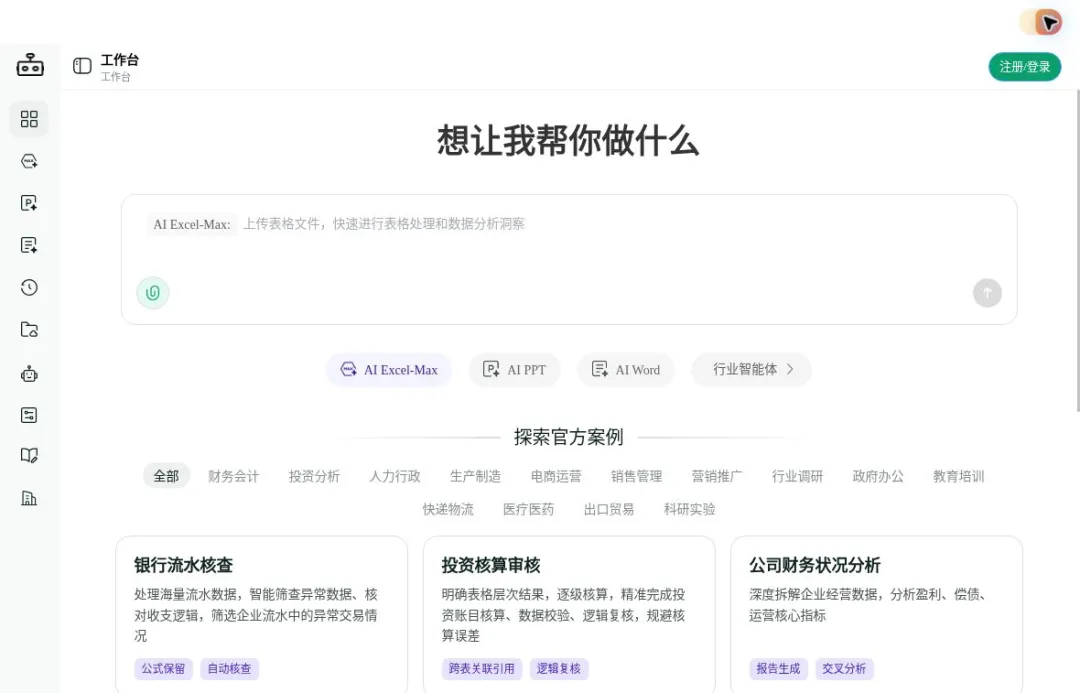This screenshot has width=1080, height=693.
Task: Select the AI Excel-Max mode chip
Action: [389, 370]
